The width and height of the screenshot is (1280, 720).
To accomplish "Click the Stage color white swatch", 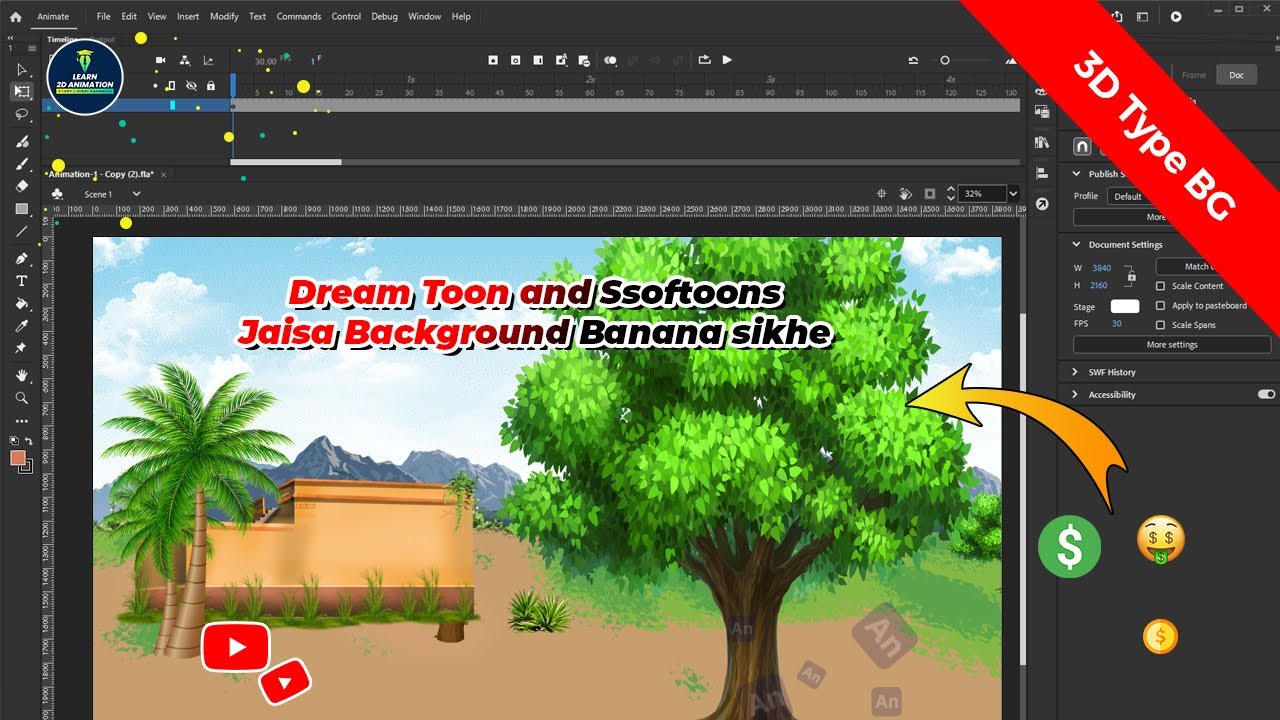I will pos(1125,306).
